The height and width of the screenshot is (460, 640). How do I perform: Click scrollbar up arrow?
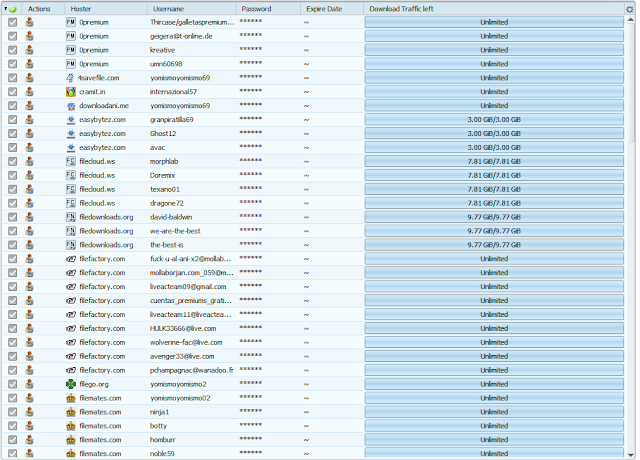(631, 19)
